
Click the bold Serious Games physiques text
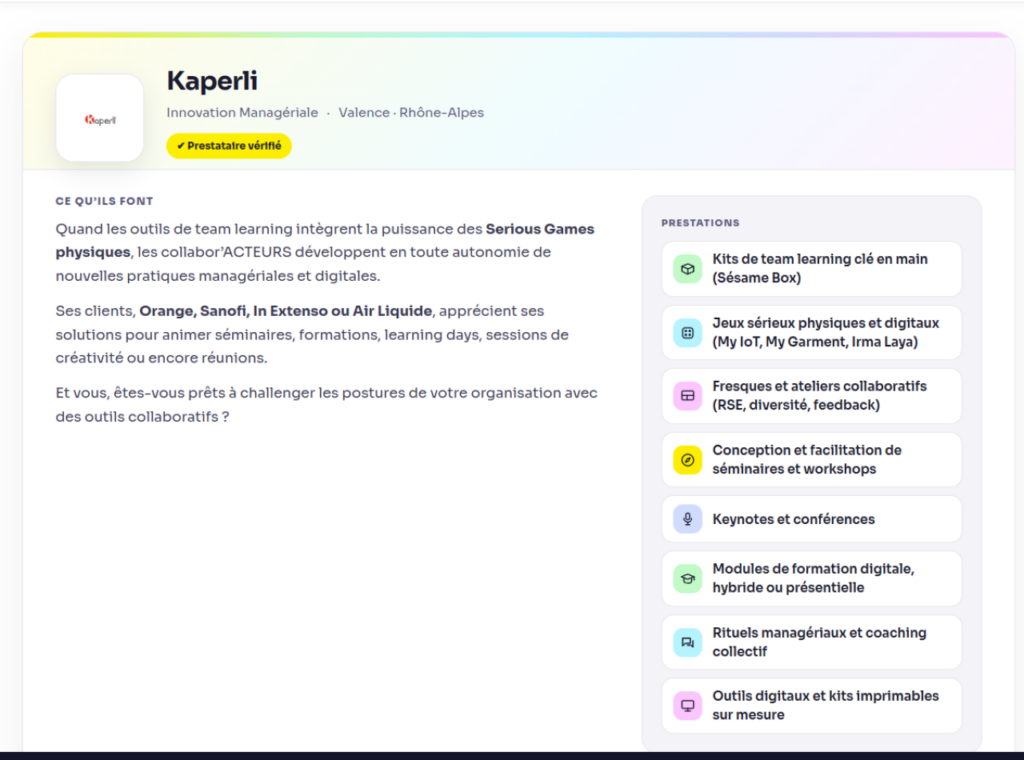tap(325, 240)
